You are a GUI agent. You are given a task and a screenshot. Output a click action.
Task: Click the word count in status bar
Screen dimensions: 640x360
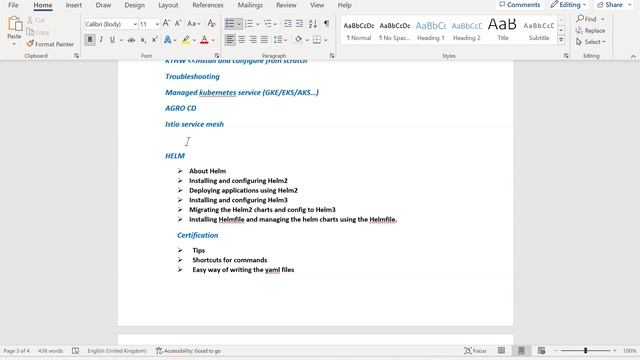(51, 351)
